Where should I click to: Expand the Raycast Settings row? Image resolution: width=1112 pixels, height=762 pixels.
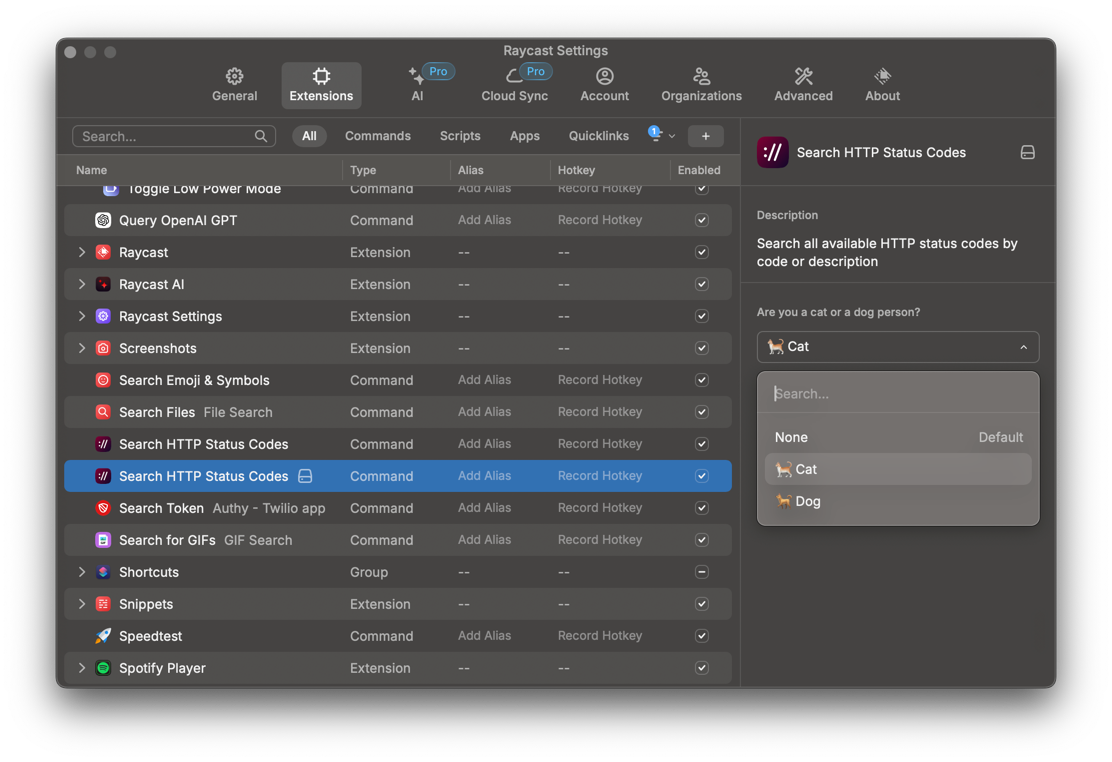click(82, 316)
